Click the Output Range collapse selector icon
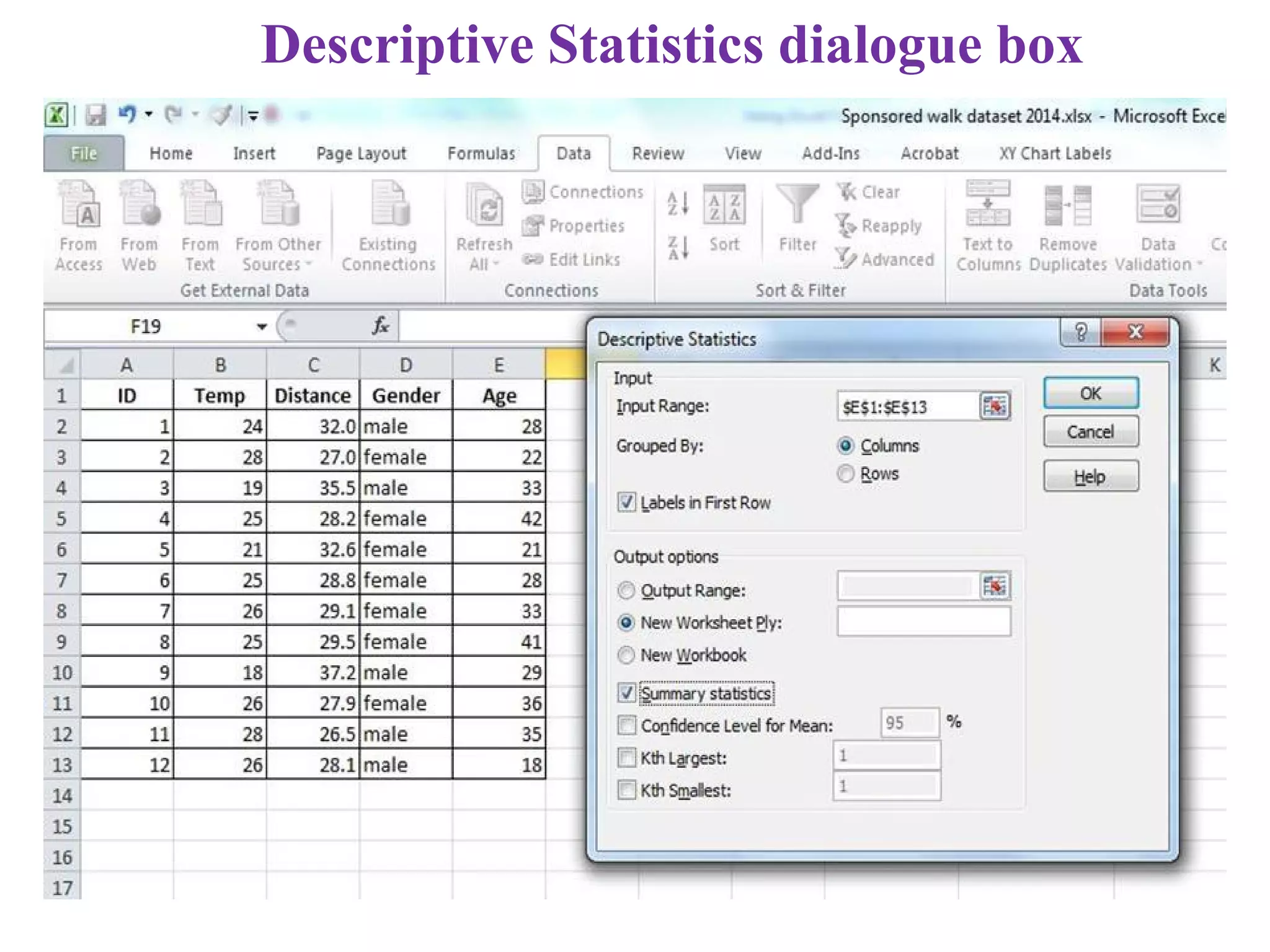Screen dimensions: 1270x952 [995, 586]
